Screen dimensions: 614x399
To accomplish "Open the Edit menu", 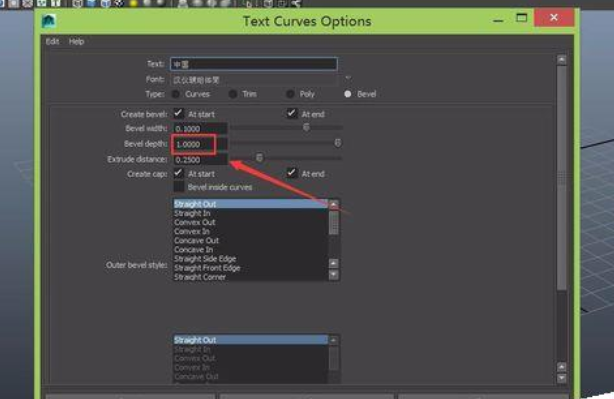I will 52,41.
